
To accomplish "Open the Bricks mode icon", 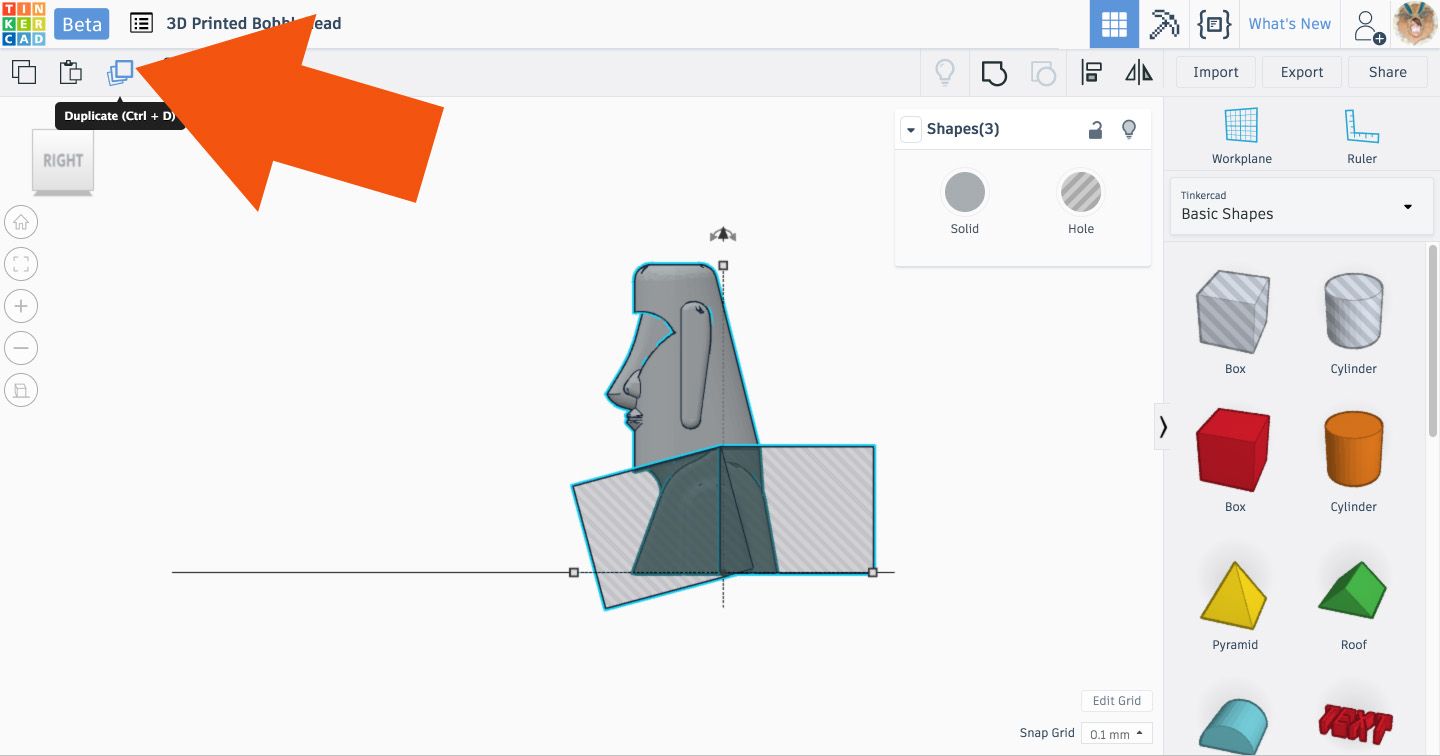I will tap(1214, 24).
